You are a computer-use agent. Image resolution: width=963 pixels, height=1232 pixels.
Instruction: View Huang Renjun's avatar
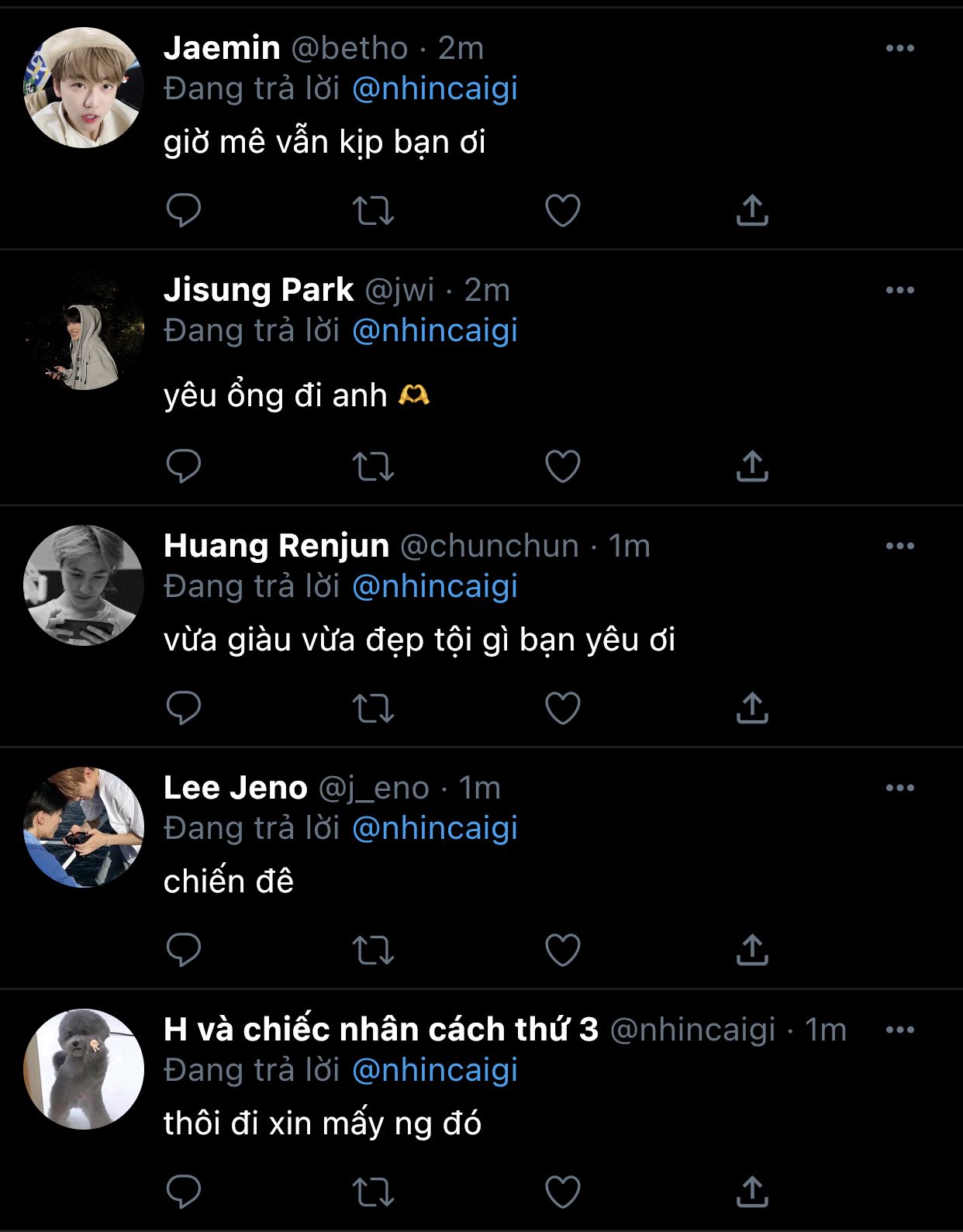[84, 585]
